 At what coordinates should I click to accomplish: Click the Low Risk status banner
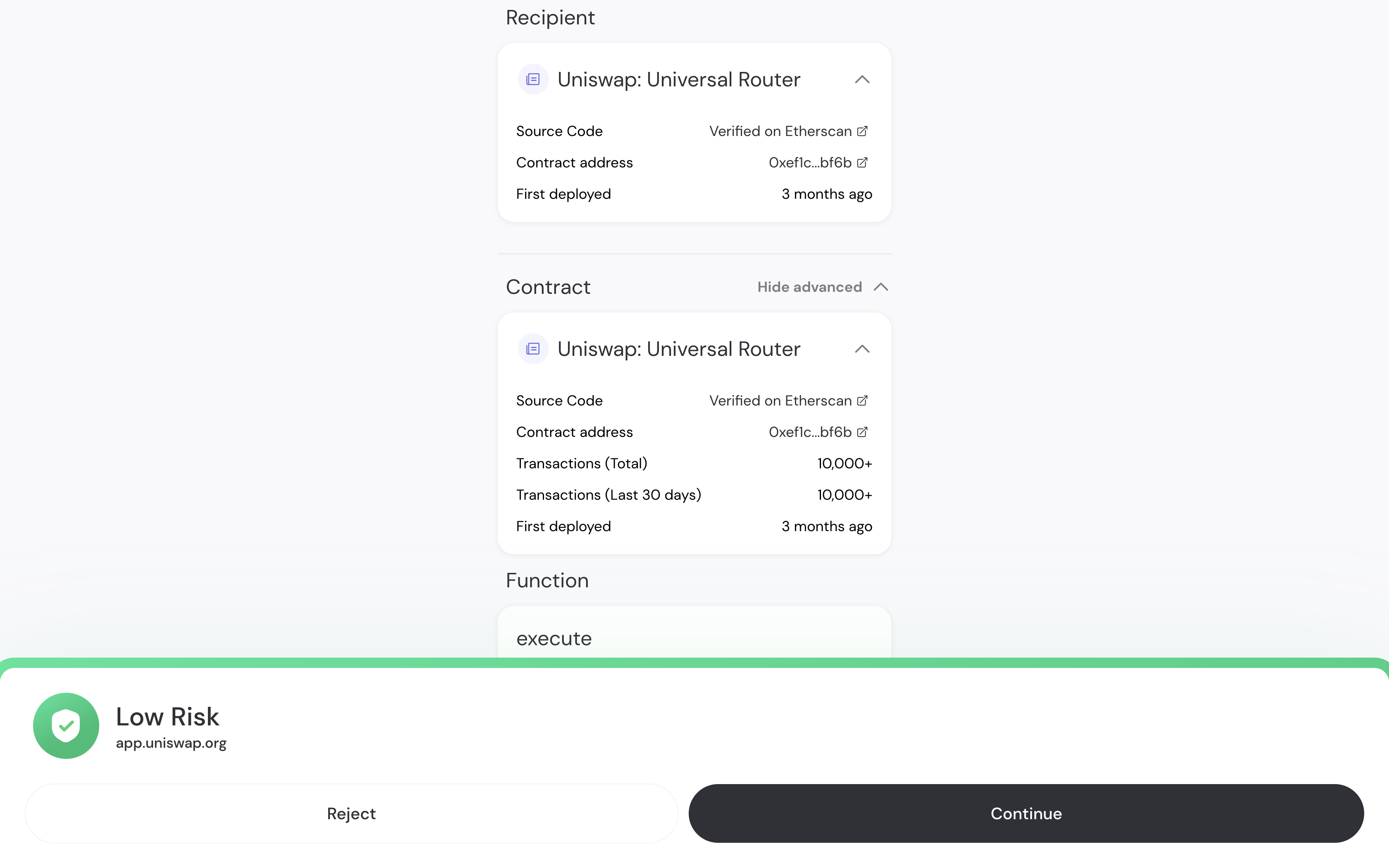167,716
